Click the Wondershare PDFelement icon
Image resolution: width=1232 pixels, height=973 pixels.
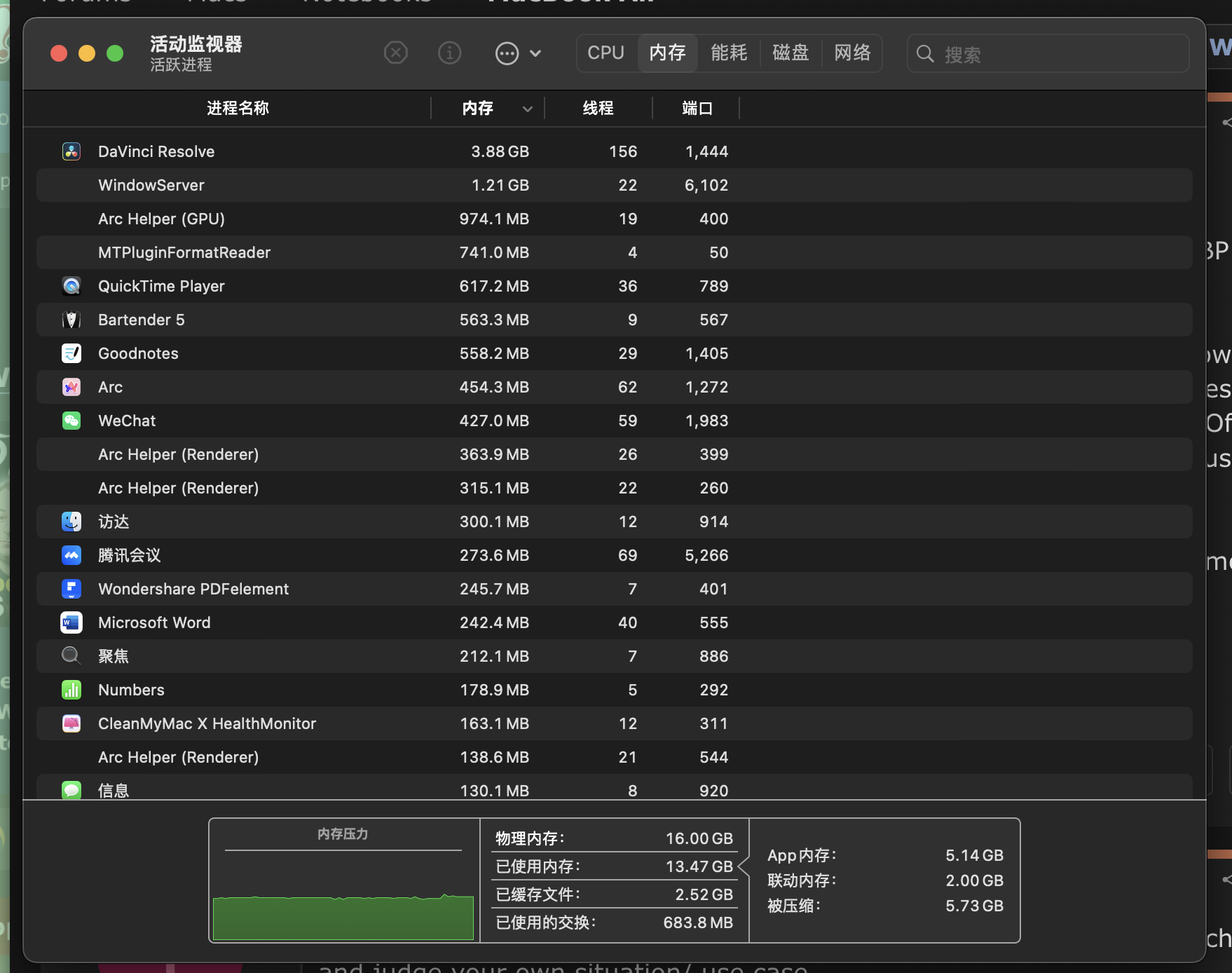pos(71,589)
